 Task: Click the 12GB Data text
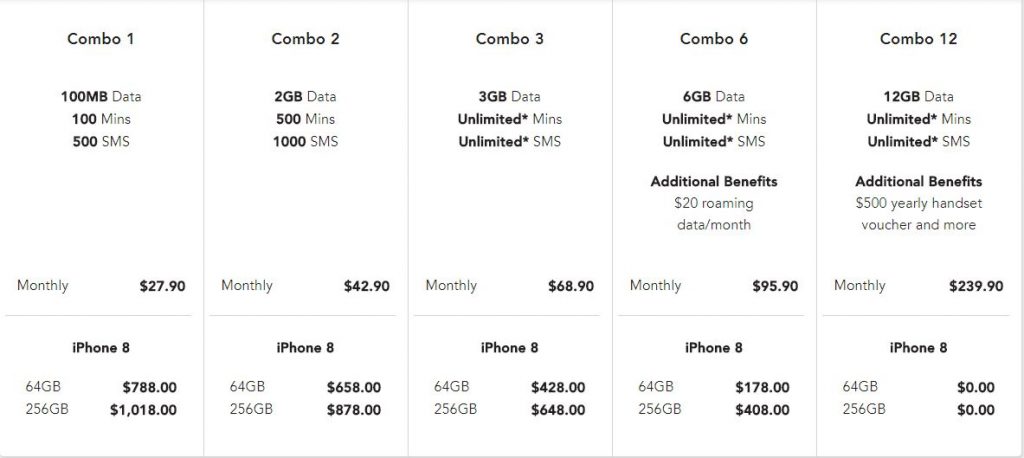(918, 97)
